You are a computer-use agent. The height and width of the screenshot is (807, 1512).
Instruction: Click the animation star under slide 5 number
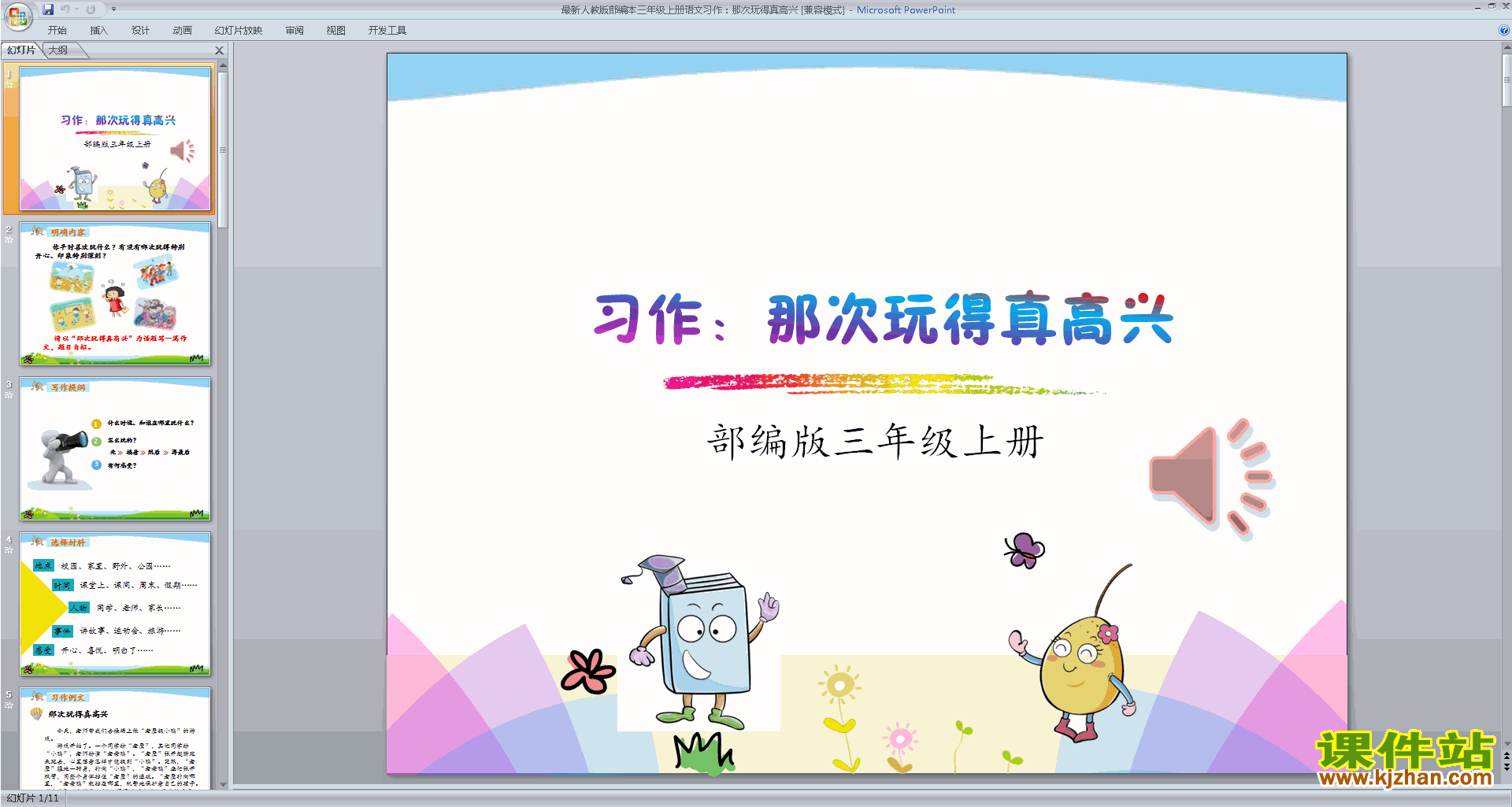click(x=9, y=705)
